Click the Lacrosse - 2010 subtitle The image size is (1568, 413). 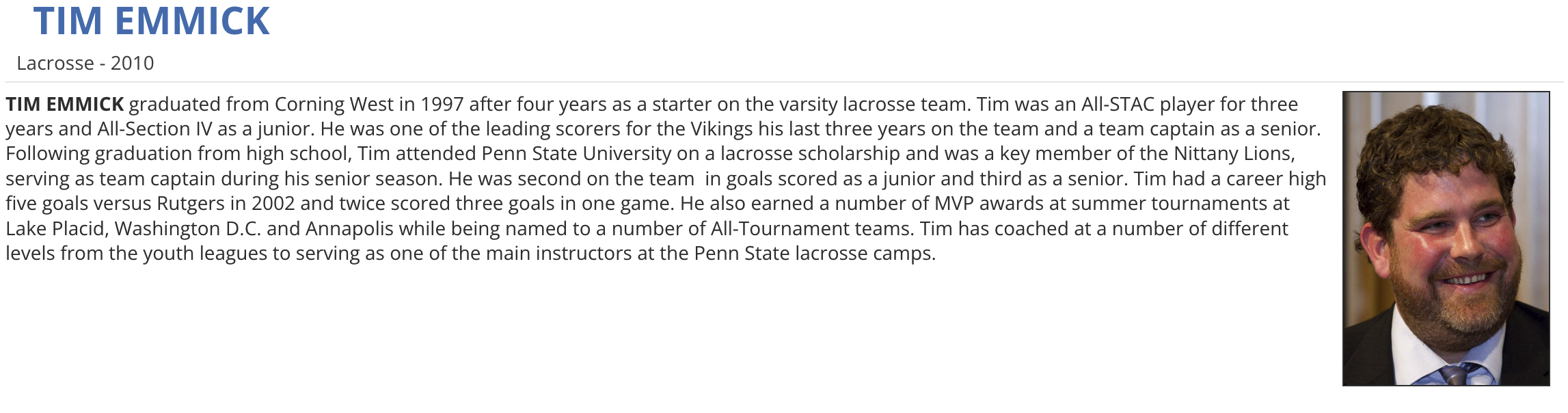pos(85,64)
